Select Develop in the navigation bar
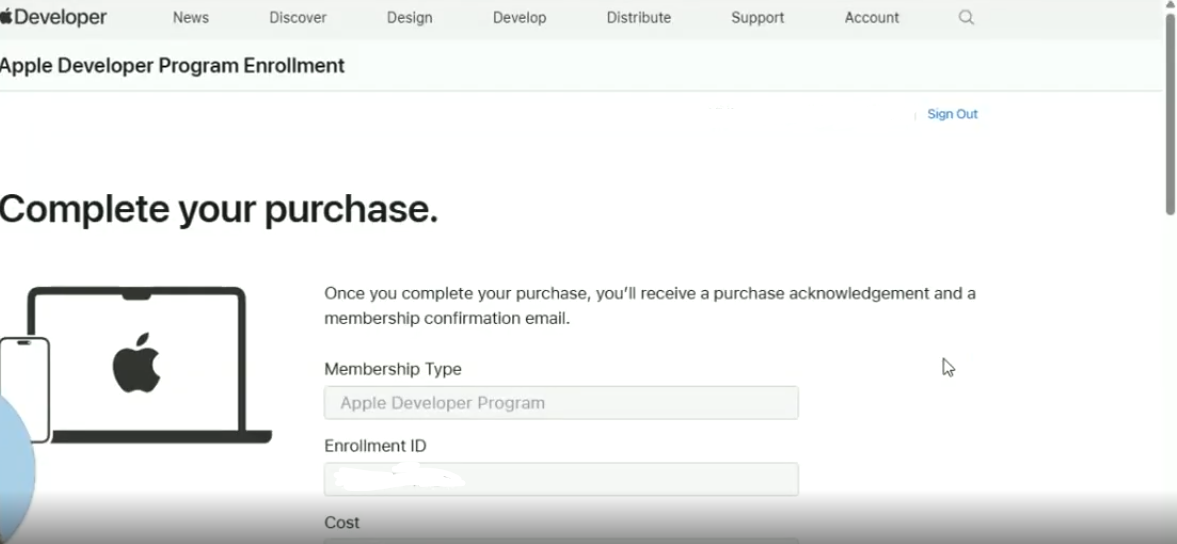 tap(520, 17)
